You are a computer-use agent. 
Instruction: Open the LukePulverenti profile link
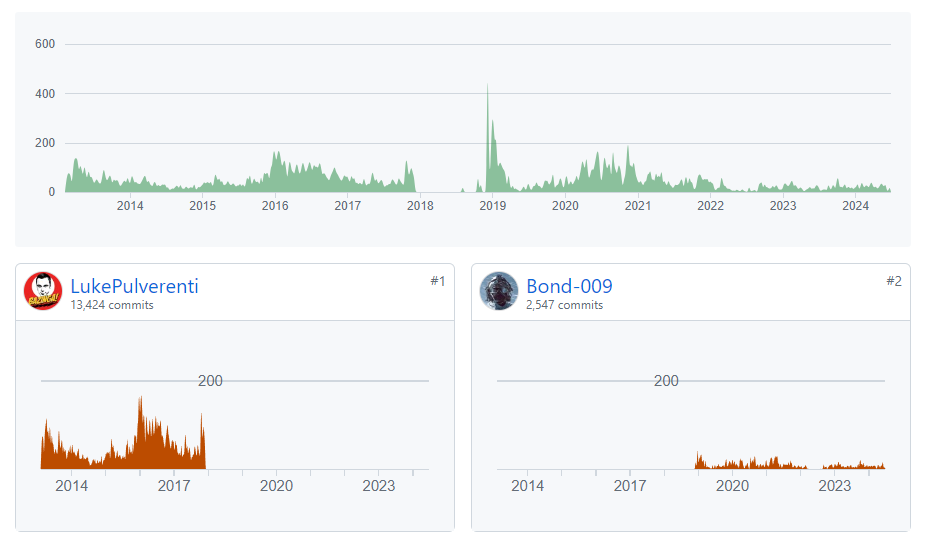tap(134, 286)
